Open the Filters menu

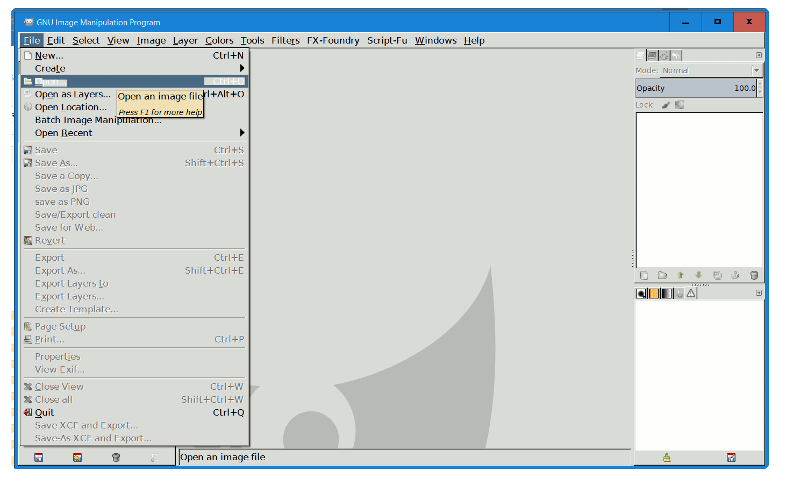(285, 40)
